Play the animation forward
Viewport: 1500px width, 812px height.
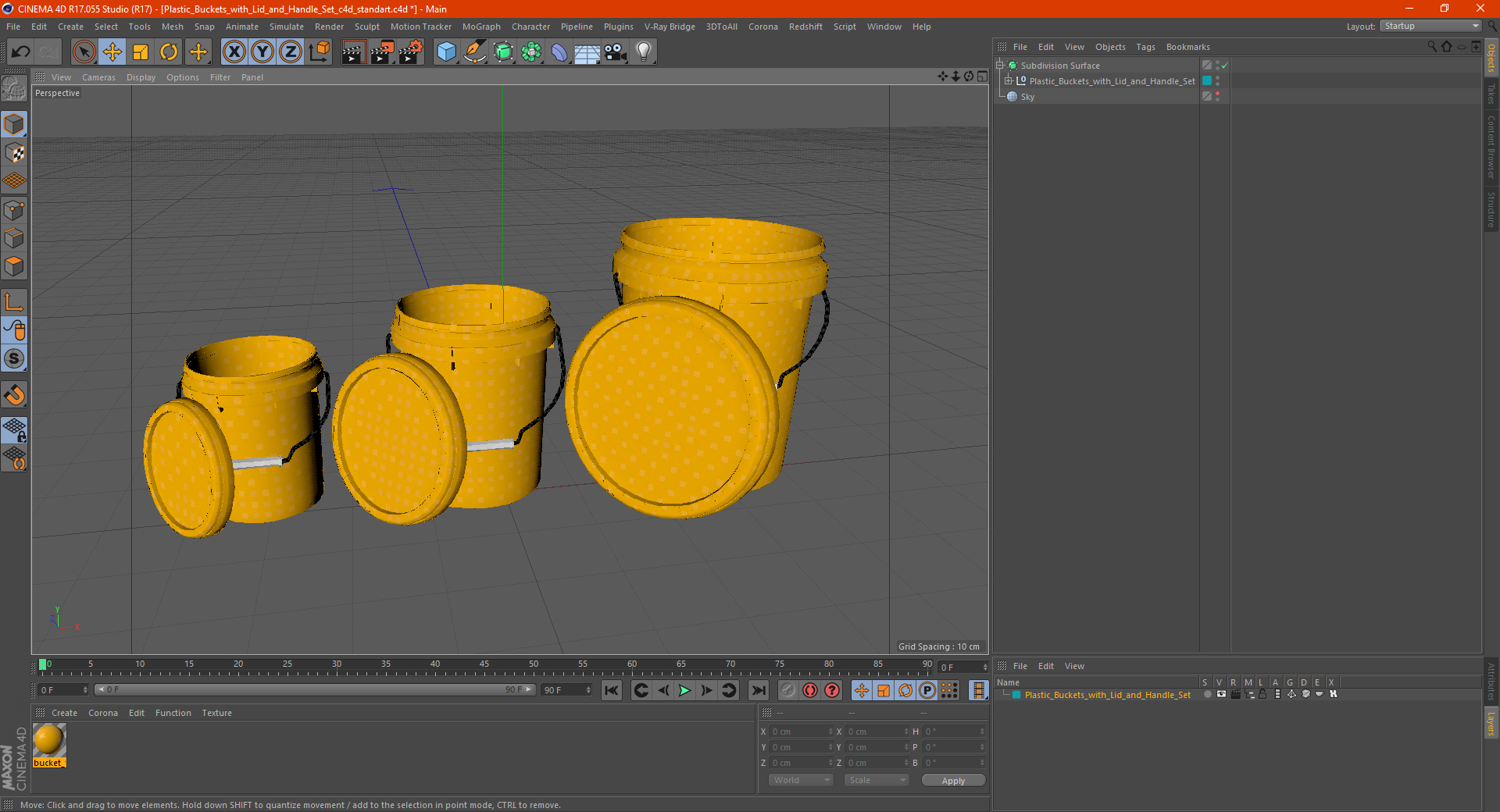[x=684, y=690]
